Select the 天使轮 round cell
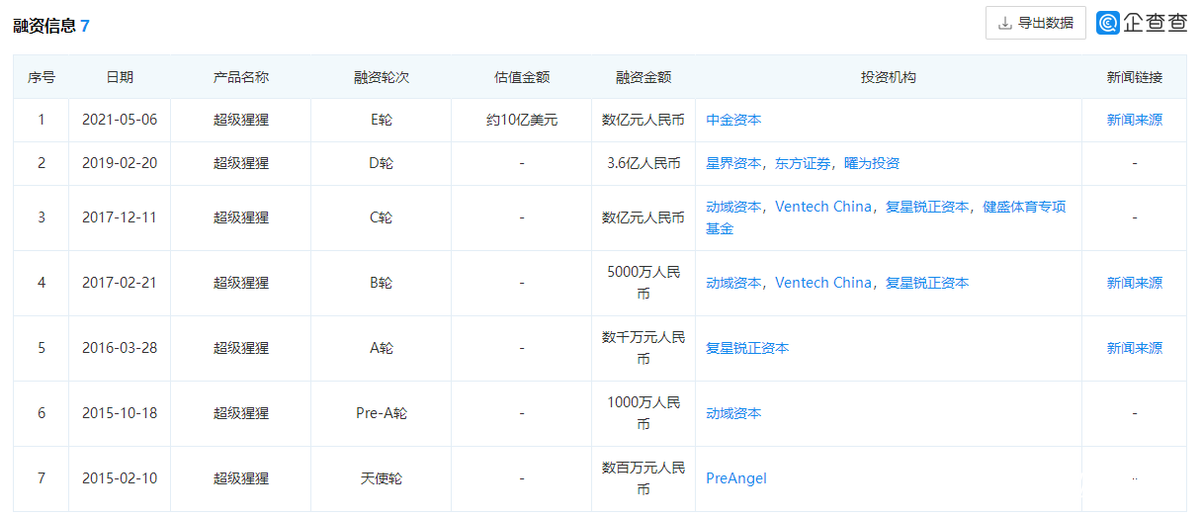 (x=381, y=478)
